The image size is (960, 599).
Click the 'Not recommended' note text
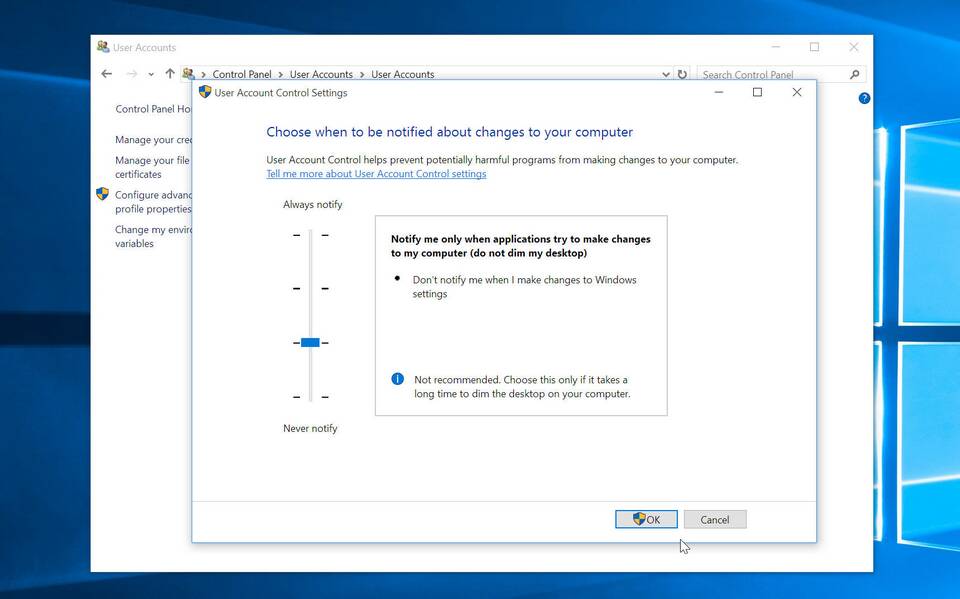(x=522, y=386)
